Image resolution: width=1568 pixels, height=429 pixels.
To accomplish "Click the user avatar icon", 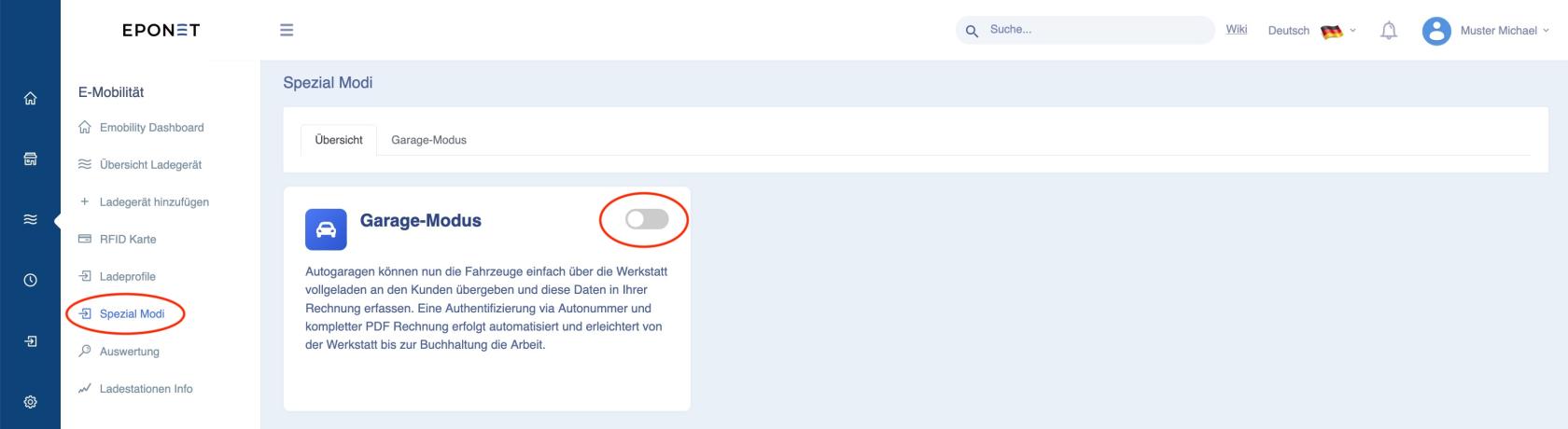I will click(x=1436, y=31).
